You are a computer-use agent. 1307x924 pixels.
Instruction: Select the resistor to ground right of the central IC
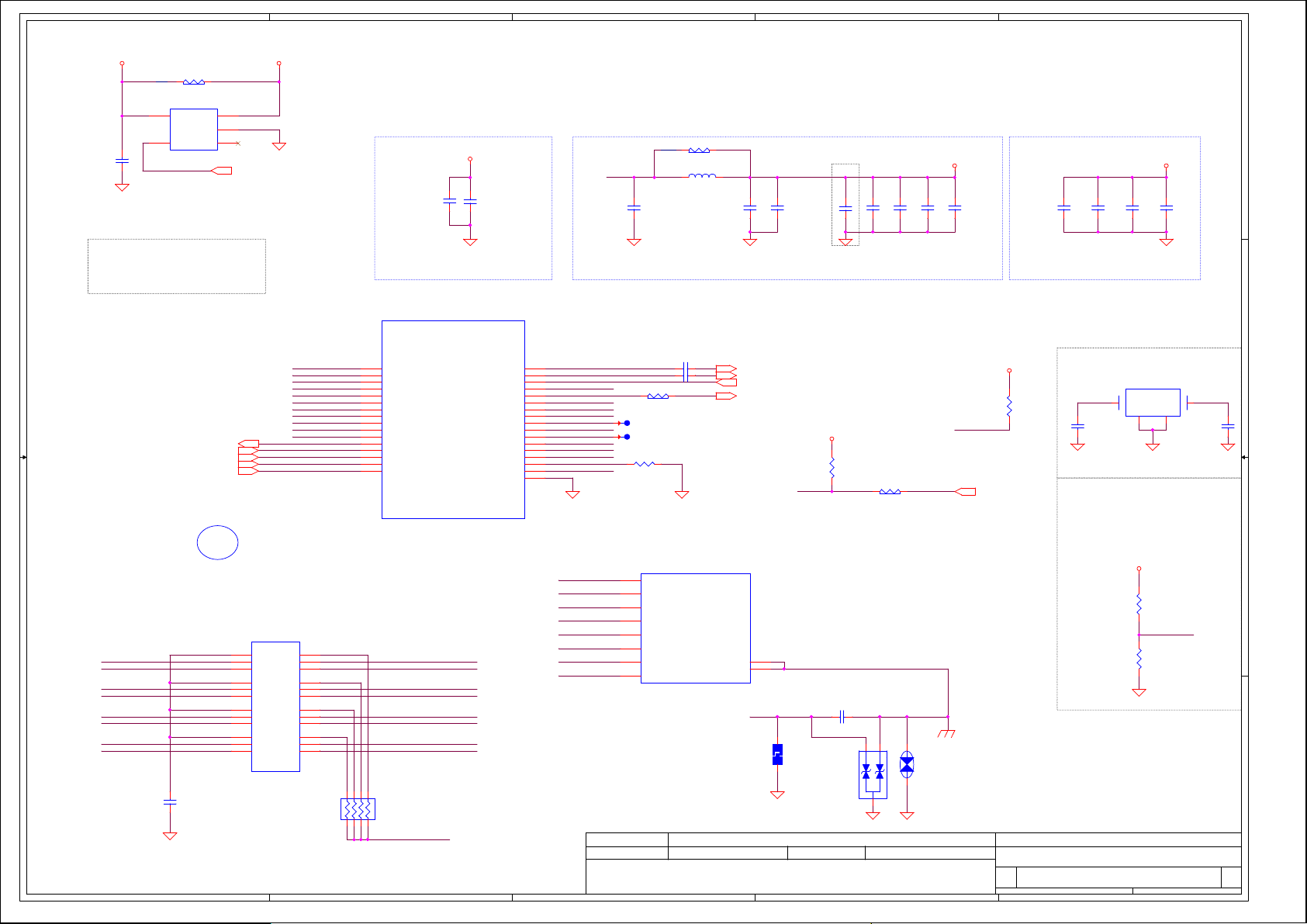[645, 464]
